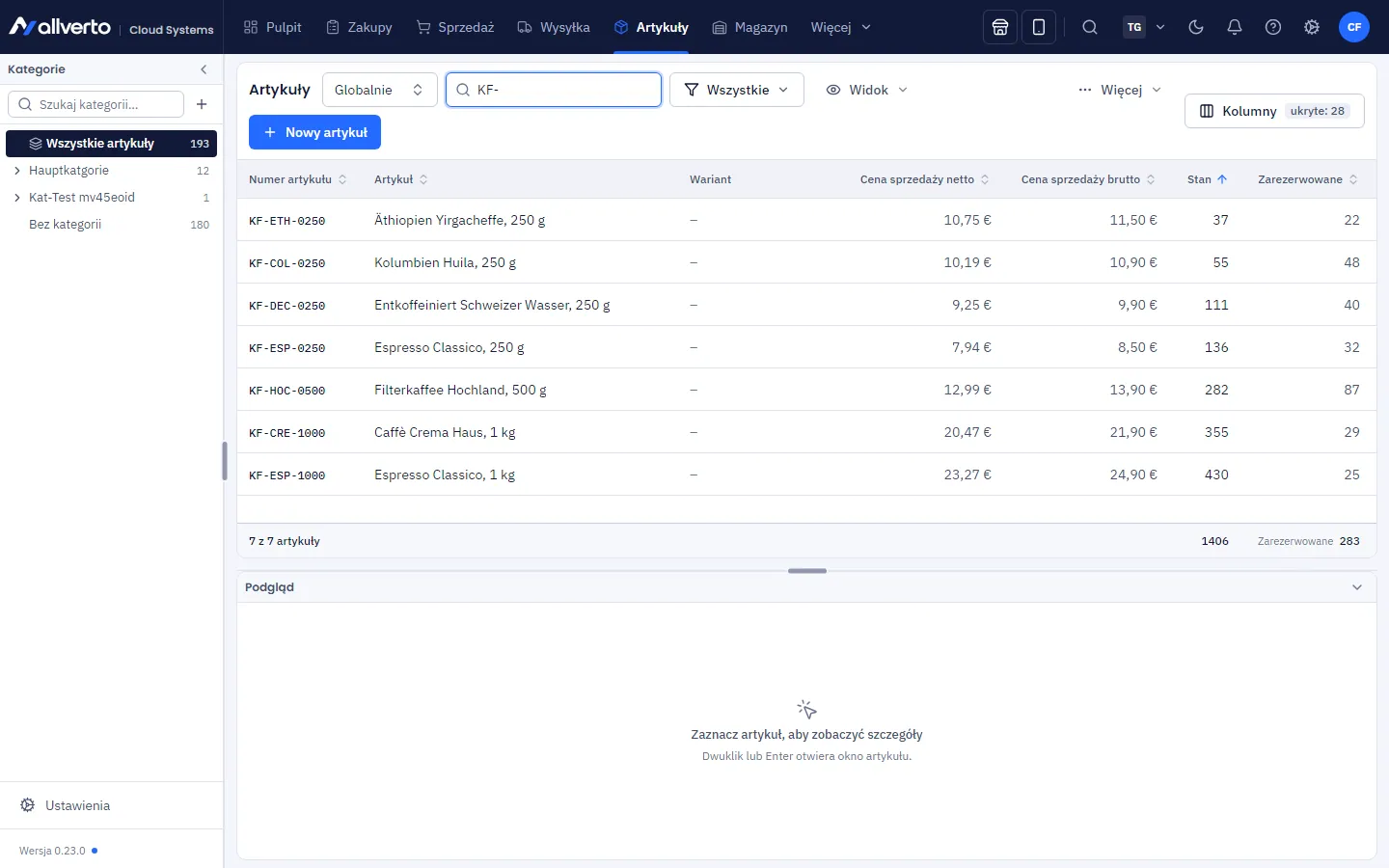This screenshot has height=868, width=1389.
Task: Sort by Cena sprzedaży brutto column
Action: pyautogui.click(x=1088, y=179)
